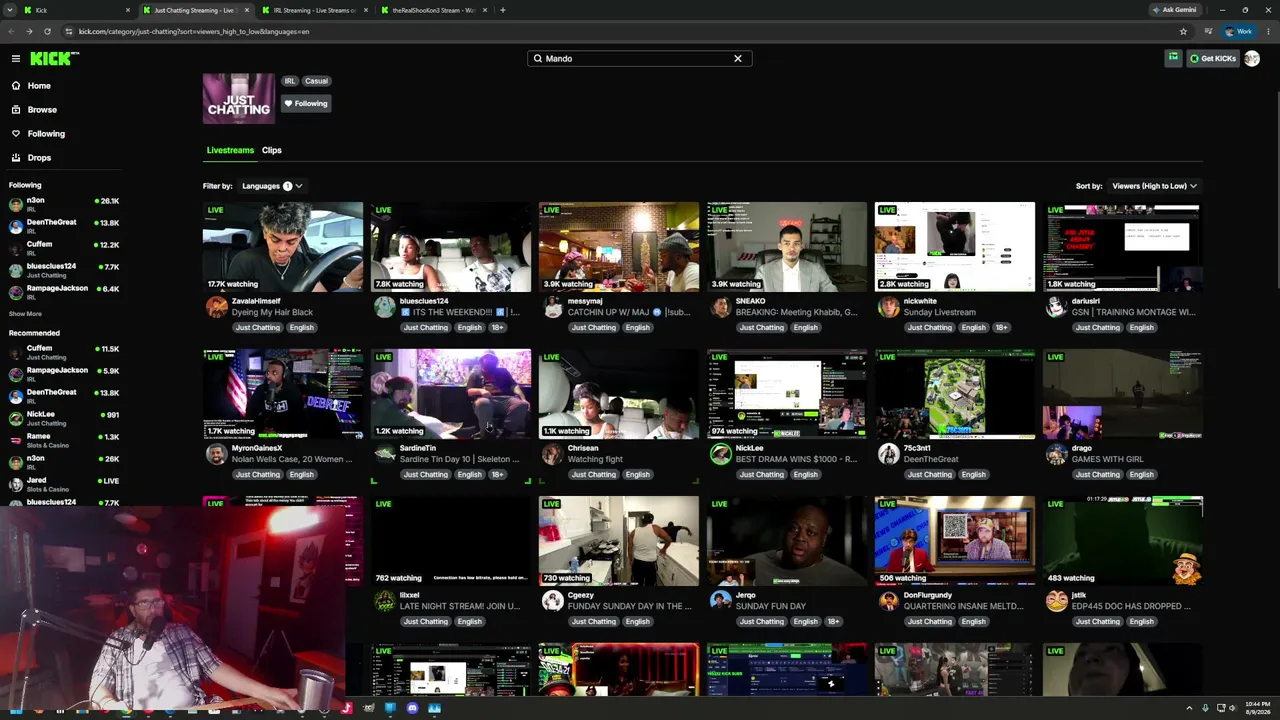Click DonFlurgundy channel avatar
Viewport: 1280px width, 720px height.
(x=889, y=601)
